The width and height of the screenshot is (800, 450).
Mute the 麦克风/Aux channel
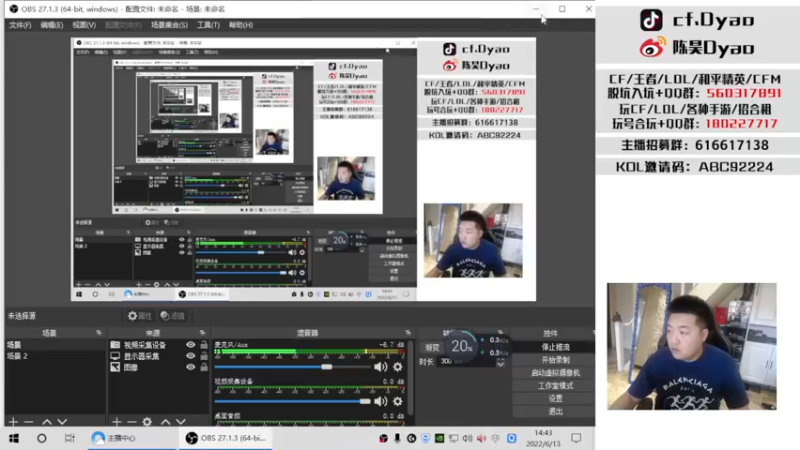(x=380, y=367)
